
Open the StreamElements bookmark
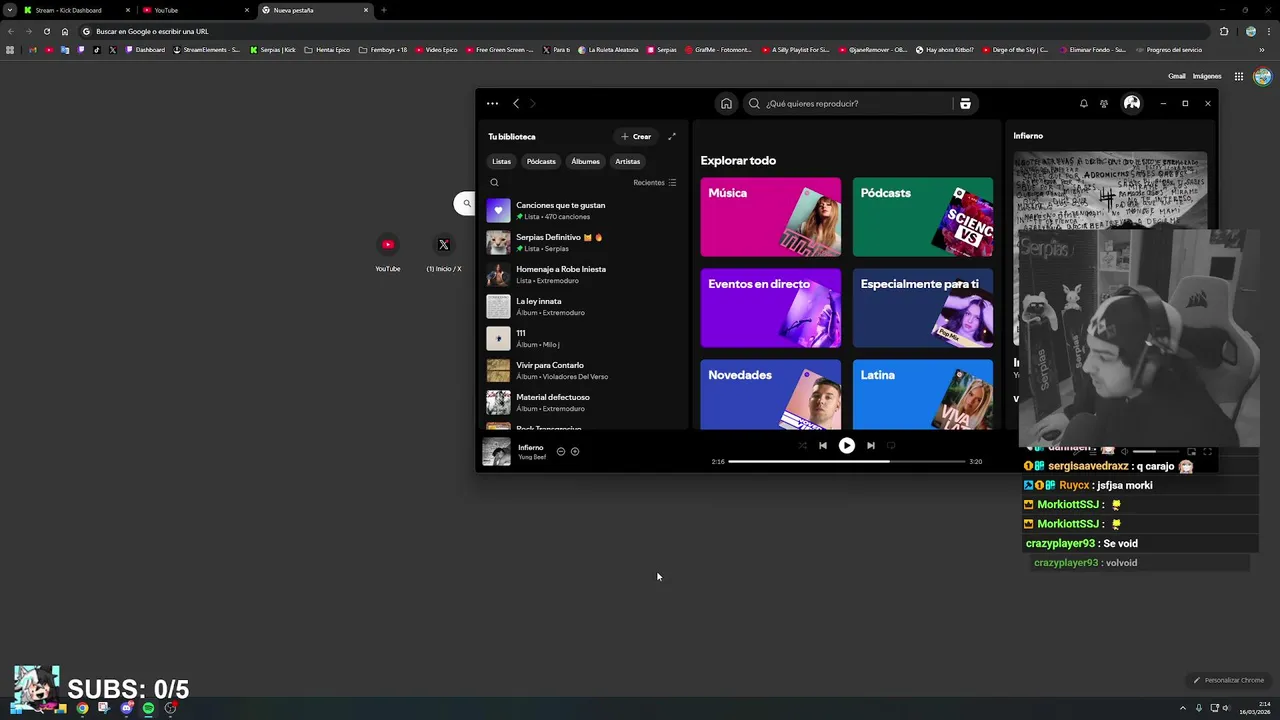pyautogui.click(x=207, y=50)
